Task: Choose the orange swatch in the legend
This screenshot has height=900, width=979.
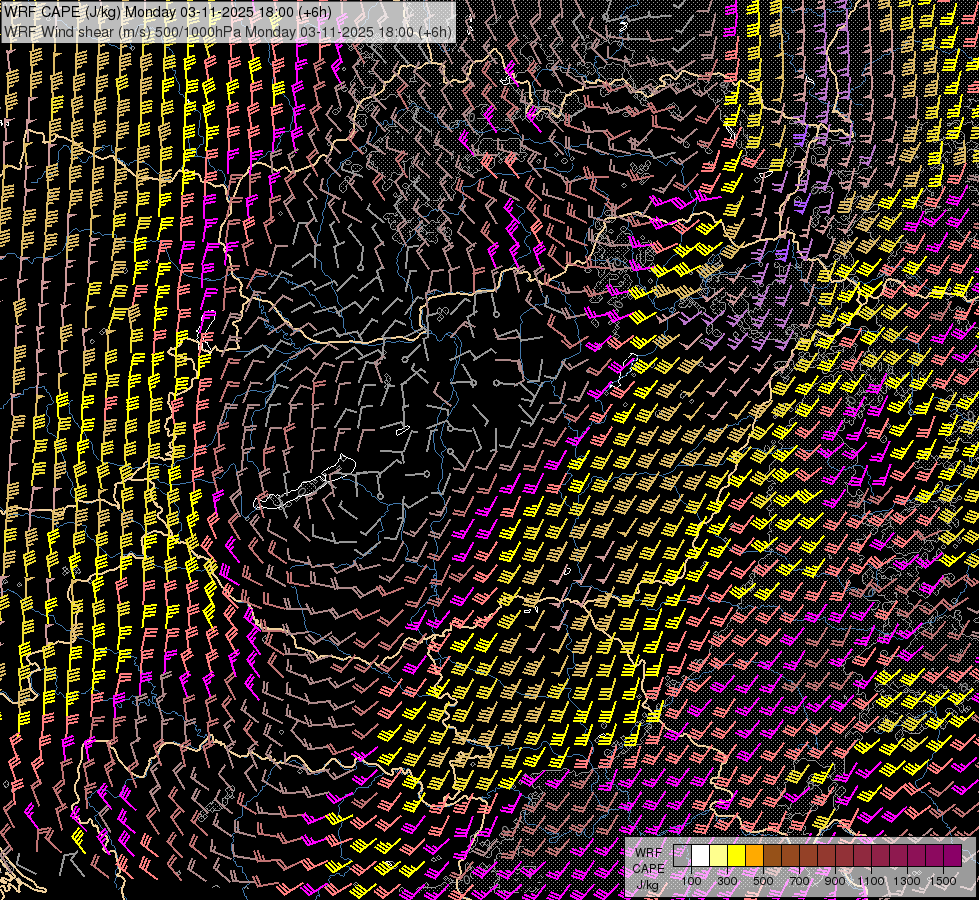Action: point(755,855)
